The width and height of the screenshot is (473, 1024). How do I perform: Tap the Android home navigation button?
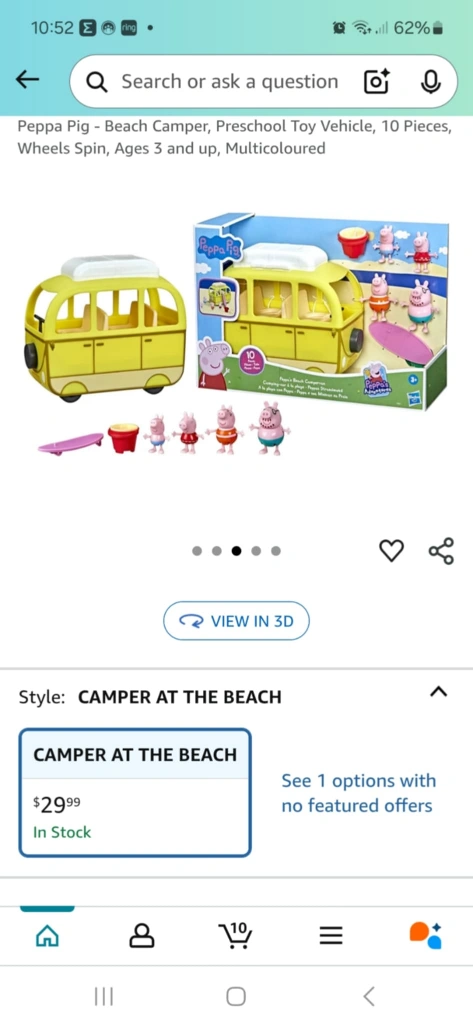[x=236, y=996]
